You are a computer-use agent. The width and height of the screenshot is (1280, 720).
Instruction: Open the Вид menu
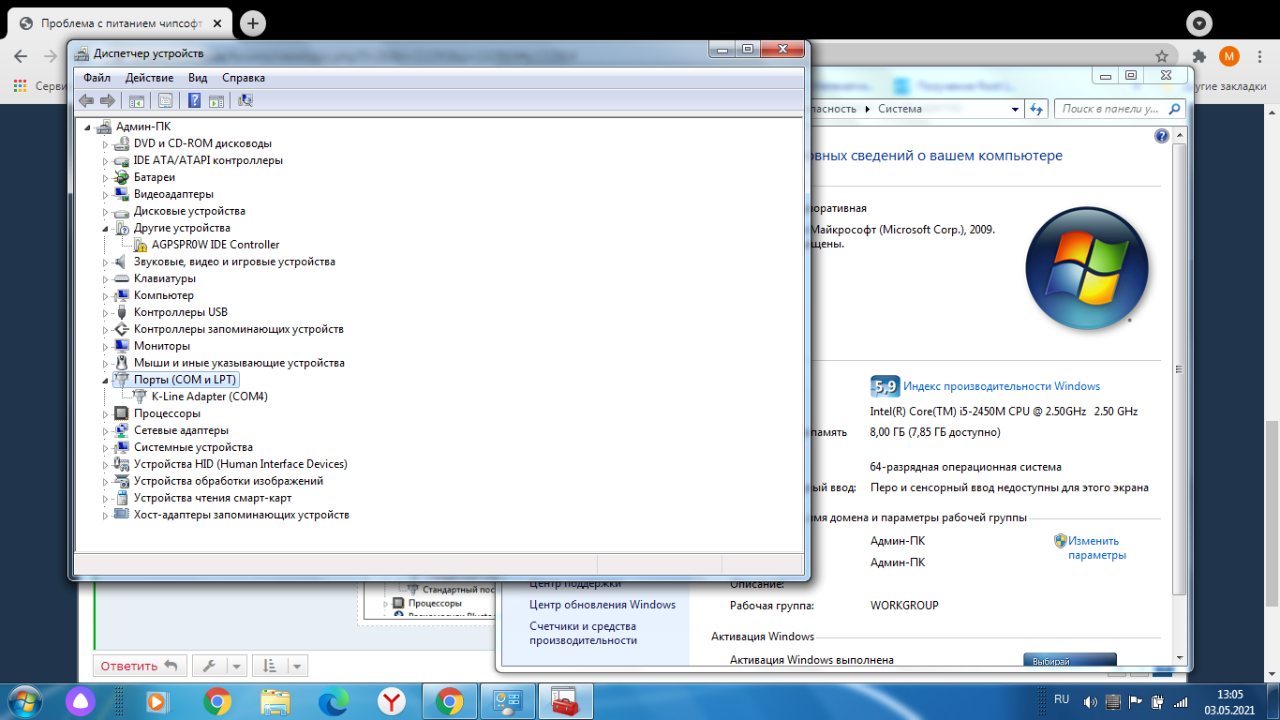tap(198, 78)
